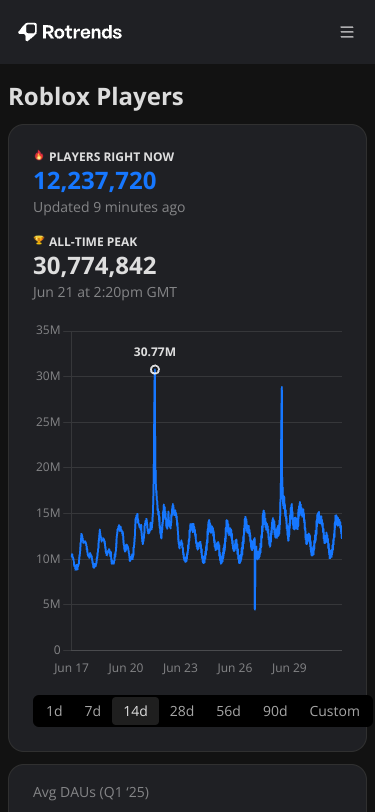The image size is (375, 812).
Task: Click the Jun 17 x-axis label
Action: pos(71,668)
